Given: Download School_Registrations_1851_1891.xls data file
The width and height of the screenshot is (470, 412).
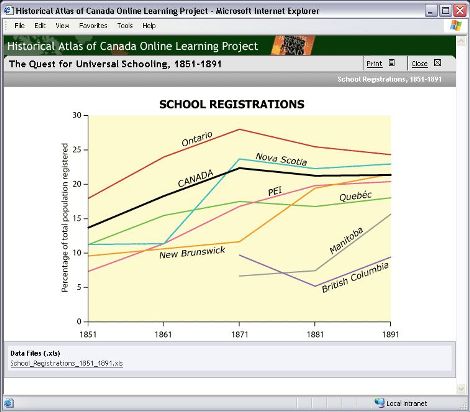Looking at the screenshot, I should 67,363.
